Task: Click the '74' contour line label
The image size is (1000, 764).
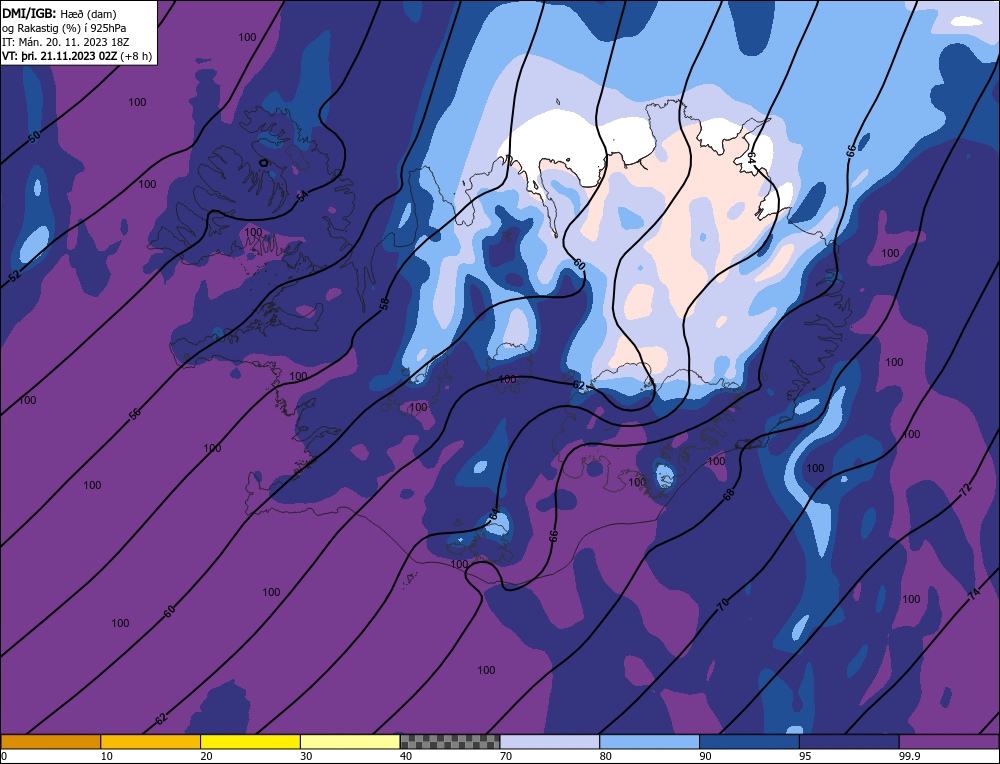Action: (974, 595)
